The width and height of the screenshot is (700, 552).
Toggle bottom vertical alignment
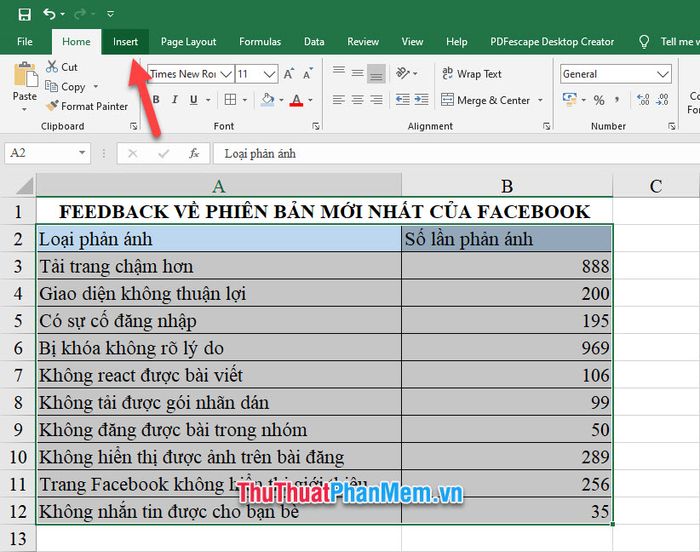[376, 74]
